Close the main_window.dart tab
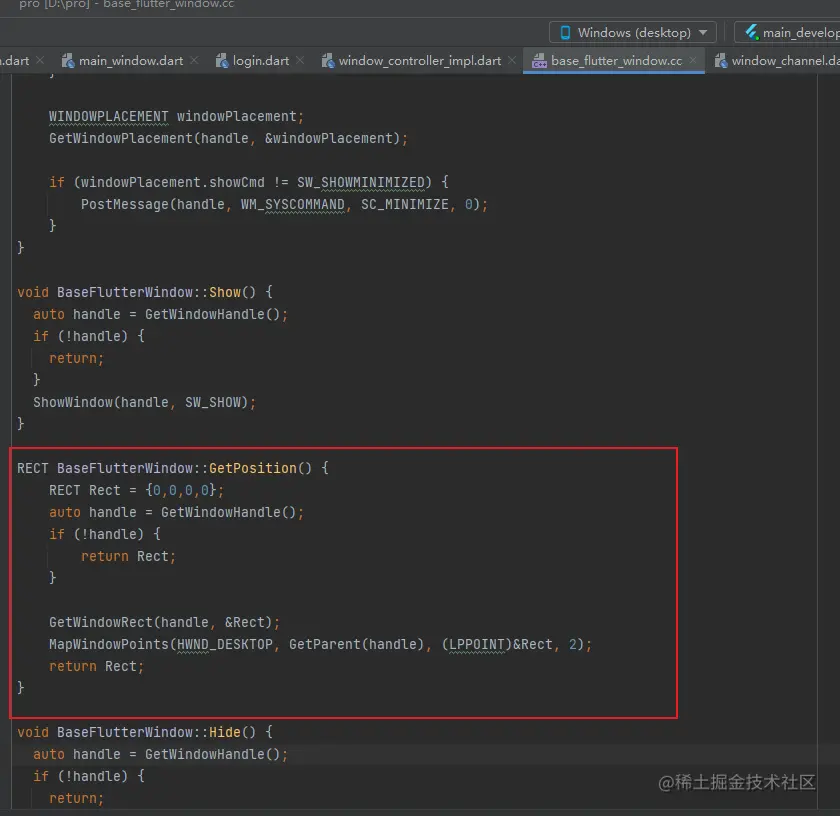This screenshot has width=840, height=816. (194, 61)
